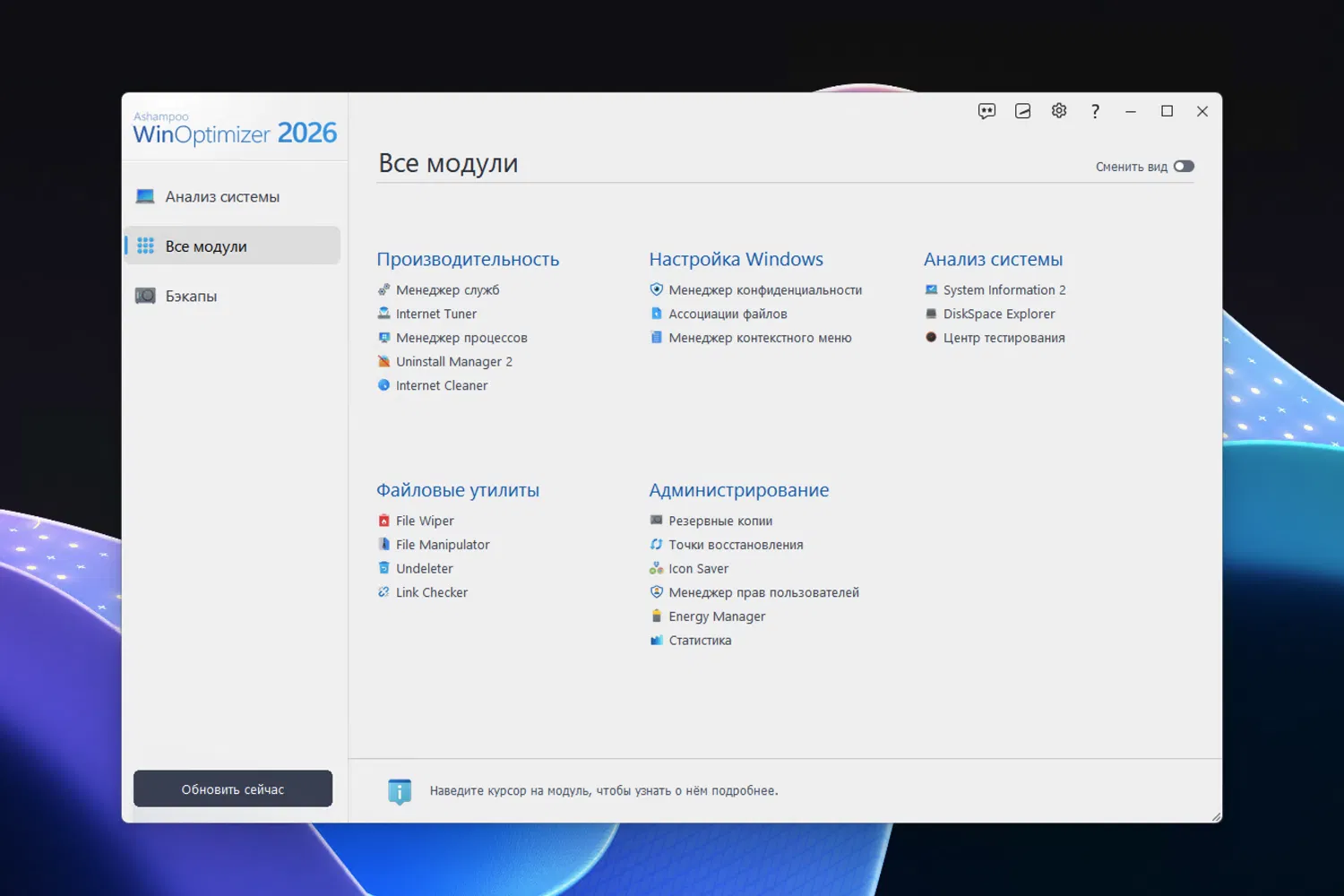Click the blue globe icon of Internet Cleaner
Image resolution: width=1344 pixels, height=896 pixels.
tap(383, 385)
